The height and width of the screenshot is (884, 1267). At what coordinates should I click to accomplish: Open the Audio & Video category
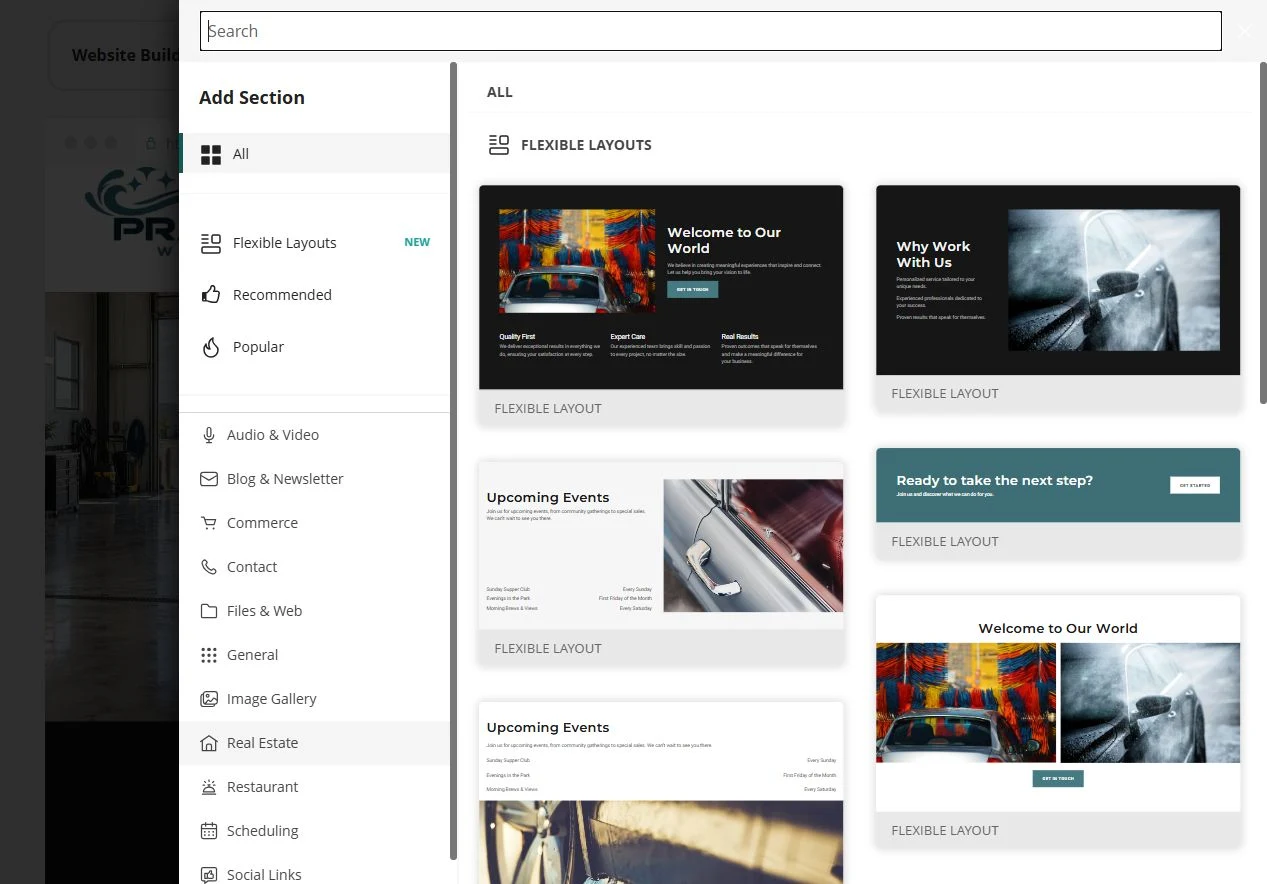click(x=315, y=435)
